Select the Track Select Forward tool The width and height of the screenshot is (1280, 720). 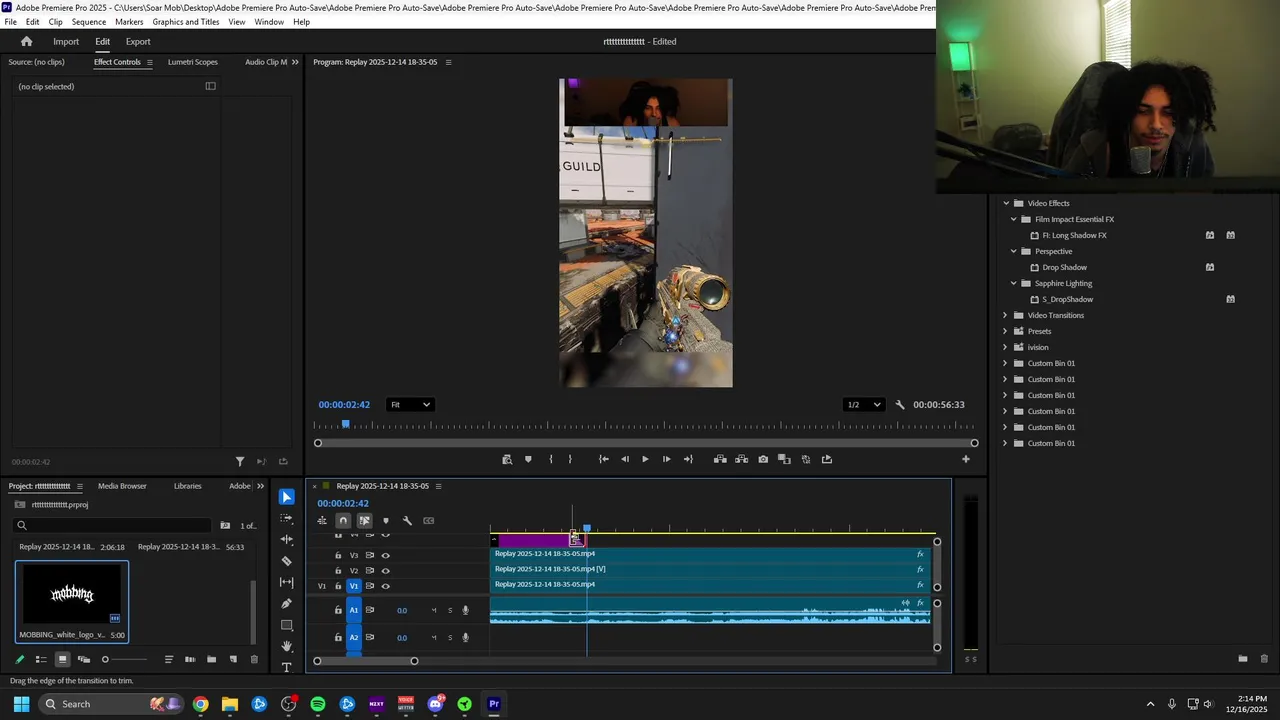point(287,518)
